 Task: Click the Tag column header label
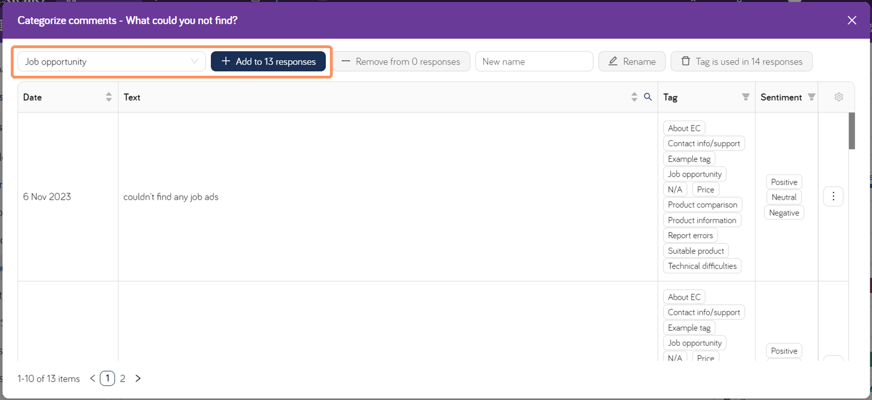click(670, 97)
